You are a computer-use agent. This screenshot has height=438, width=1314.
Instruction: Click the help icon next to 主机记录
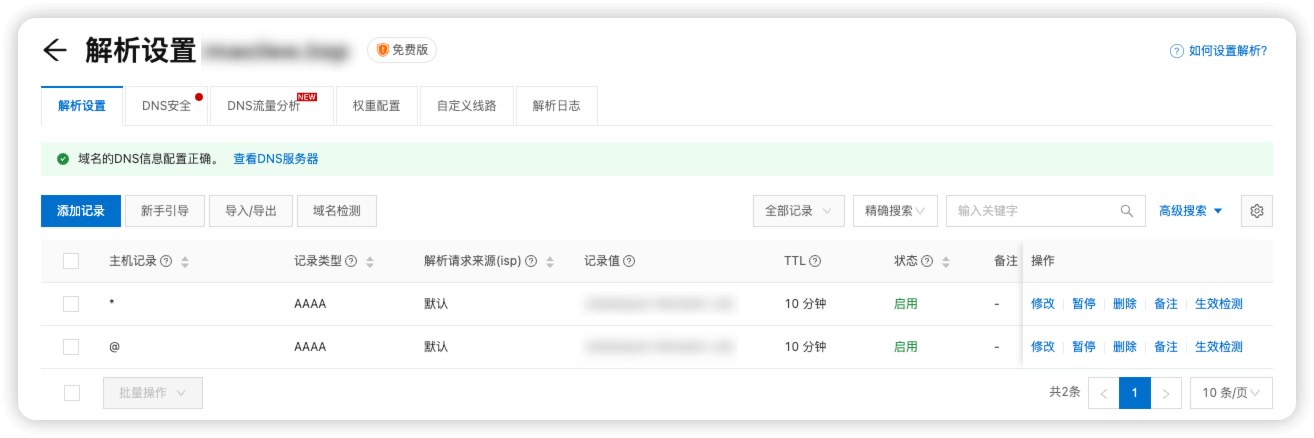[x=166, y=261]
